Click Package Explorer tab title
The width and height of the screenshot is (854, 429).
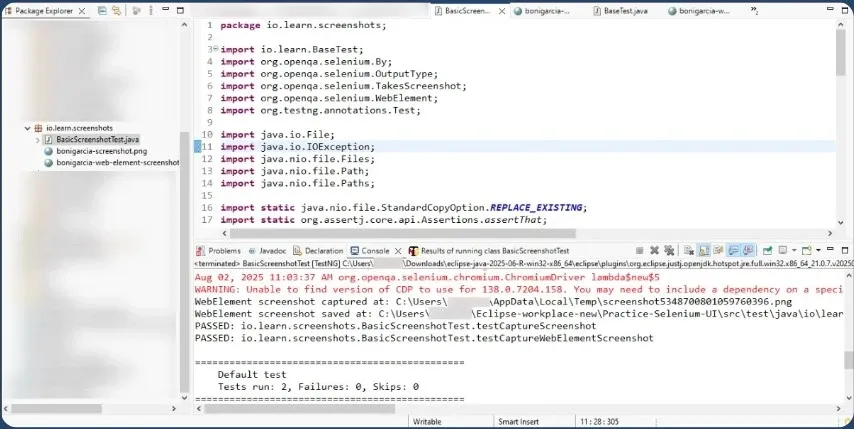[42, 11]
